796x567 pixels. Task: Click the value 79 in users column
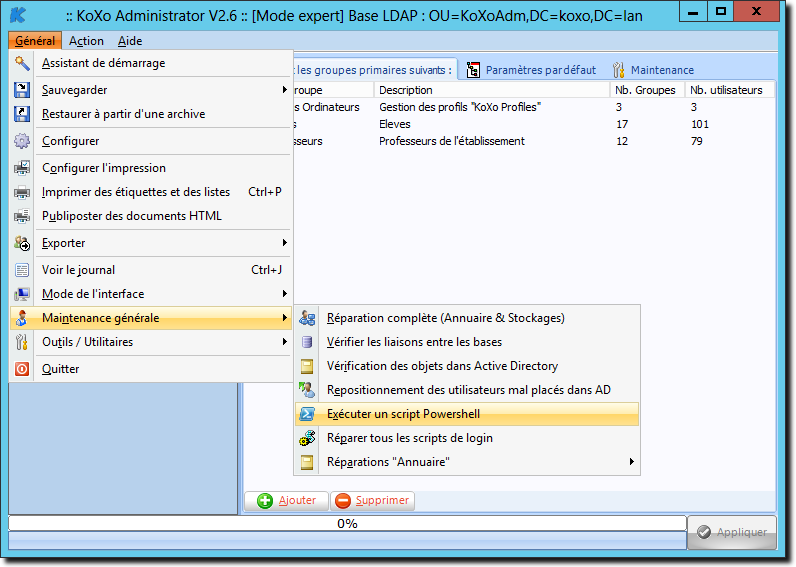point(696,141)
